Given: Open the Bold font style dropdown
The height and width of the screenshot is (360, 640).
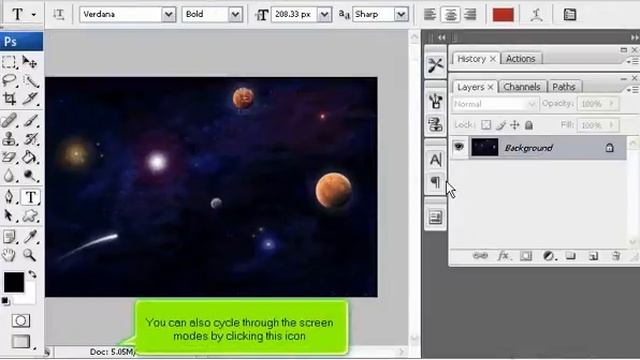Looking at the screenshot, I should click(235, 15).
